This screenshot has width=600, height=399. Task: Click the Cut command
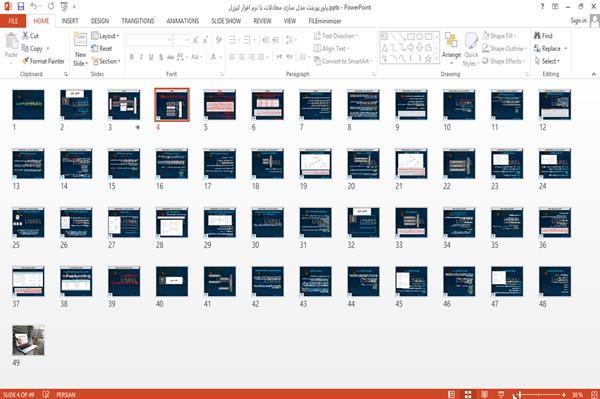[x=30, y=36]
